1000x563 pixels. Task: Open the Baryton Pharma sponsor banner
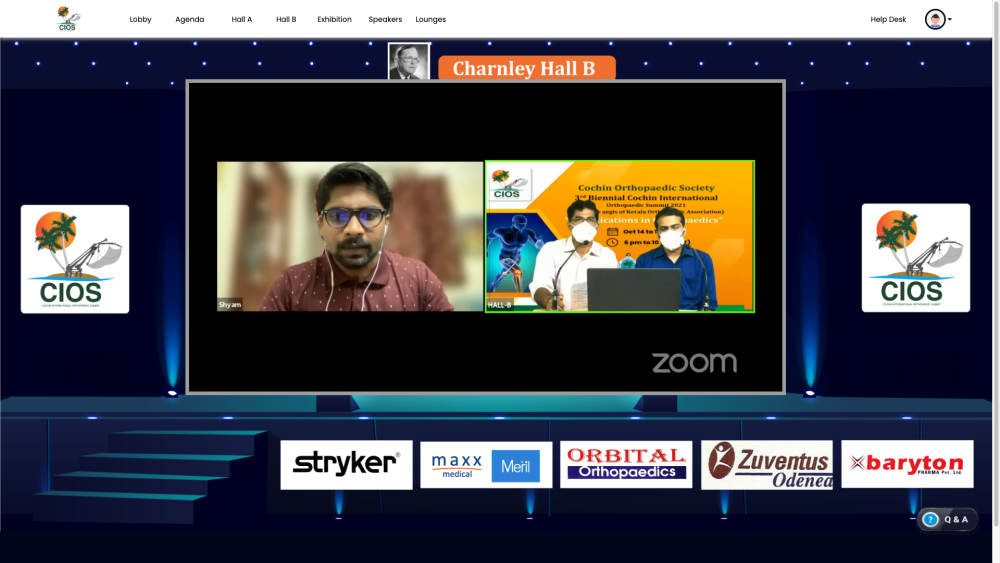click(x=907, y=464)
